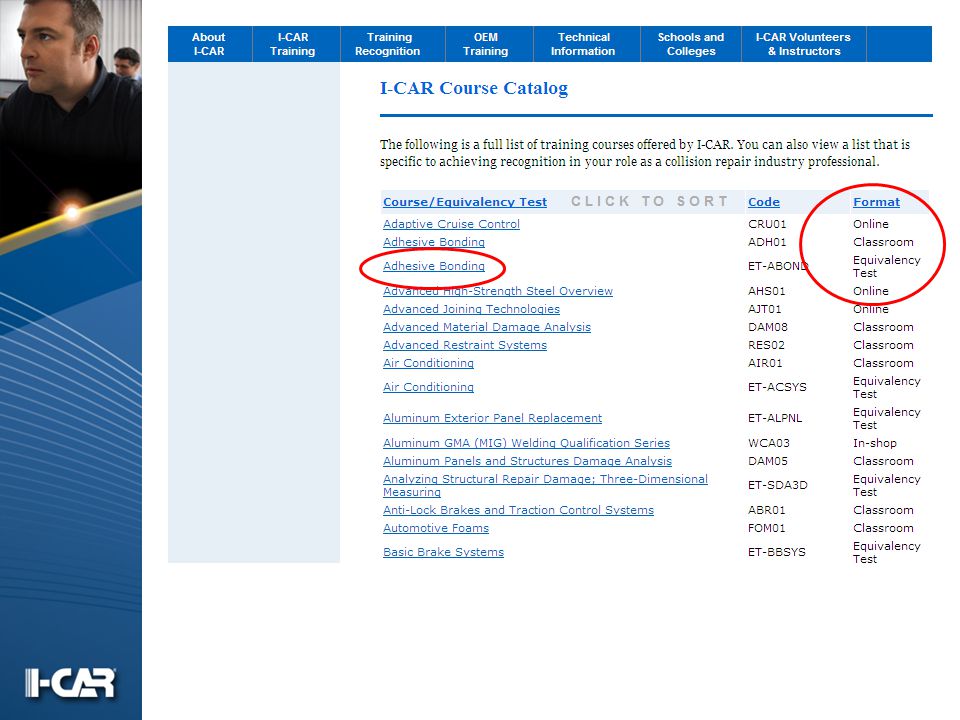Image resolution: width=960 pixels, height=720 pixels.
Task: Open Aluminum GMA (MIG) Welding Qualification Series
Action: pos(527,443)
